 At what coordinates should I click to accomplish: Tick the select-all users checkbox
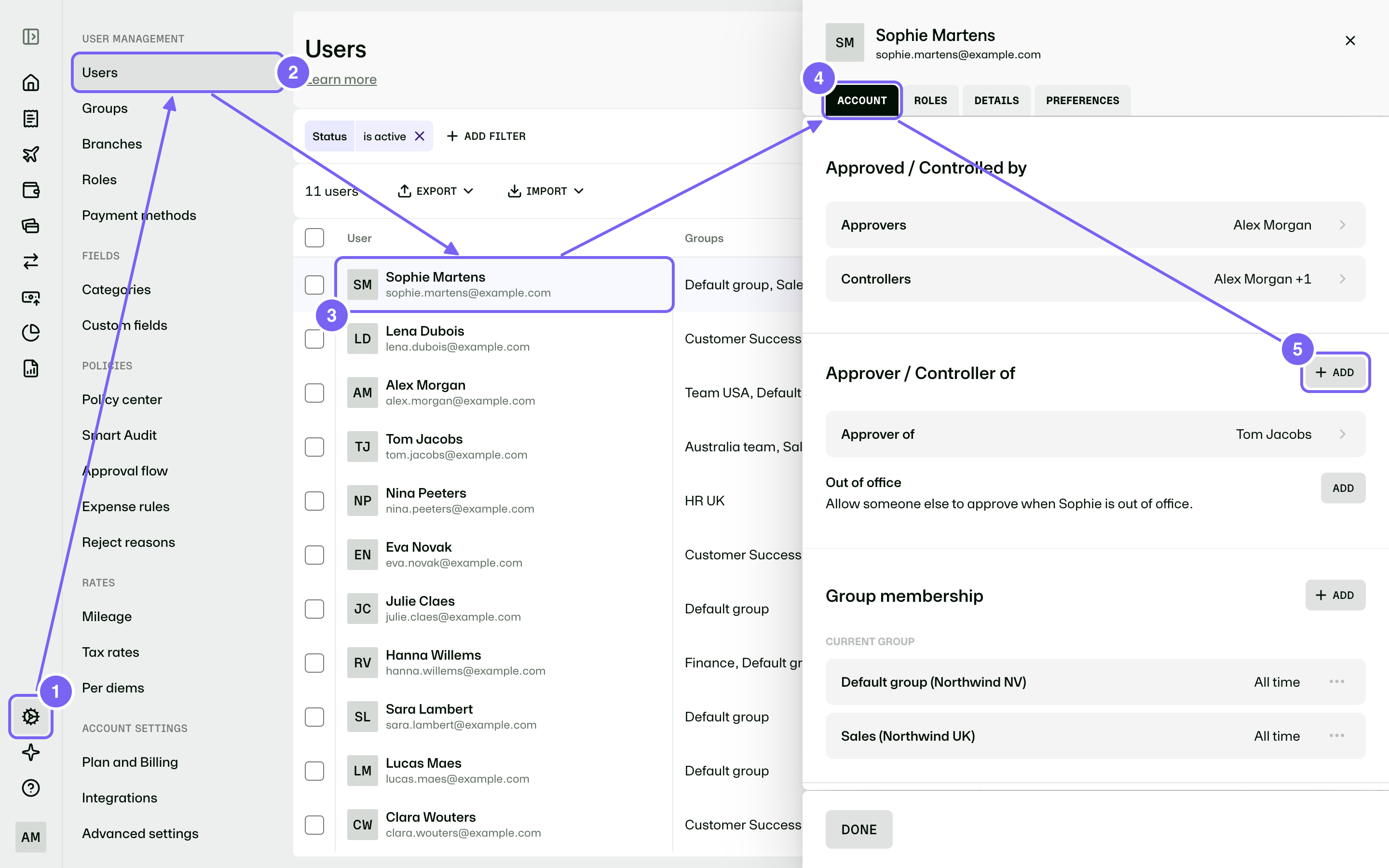pos(314,238)
